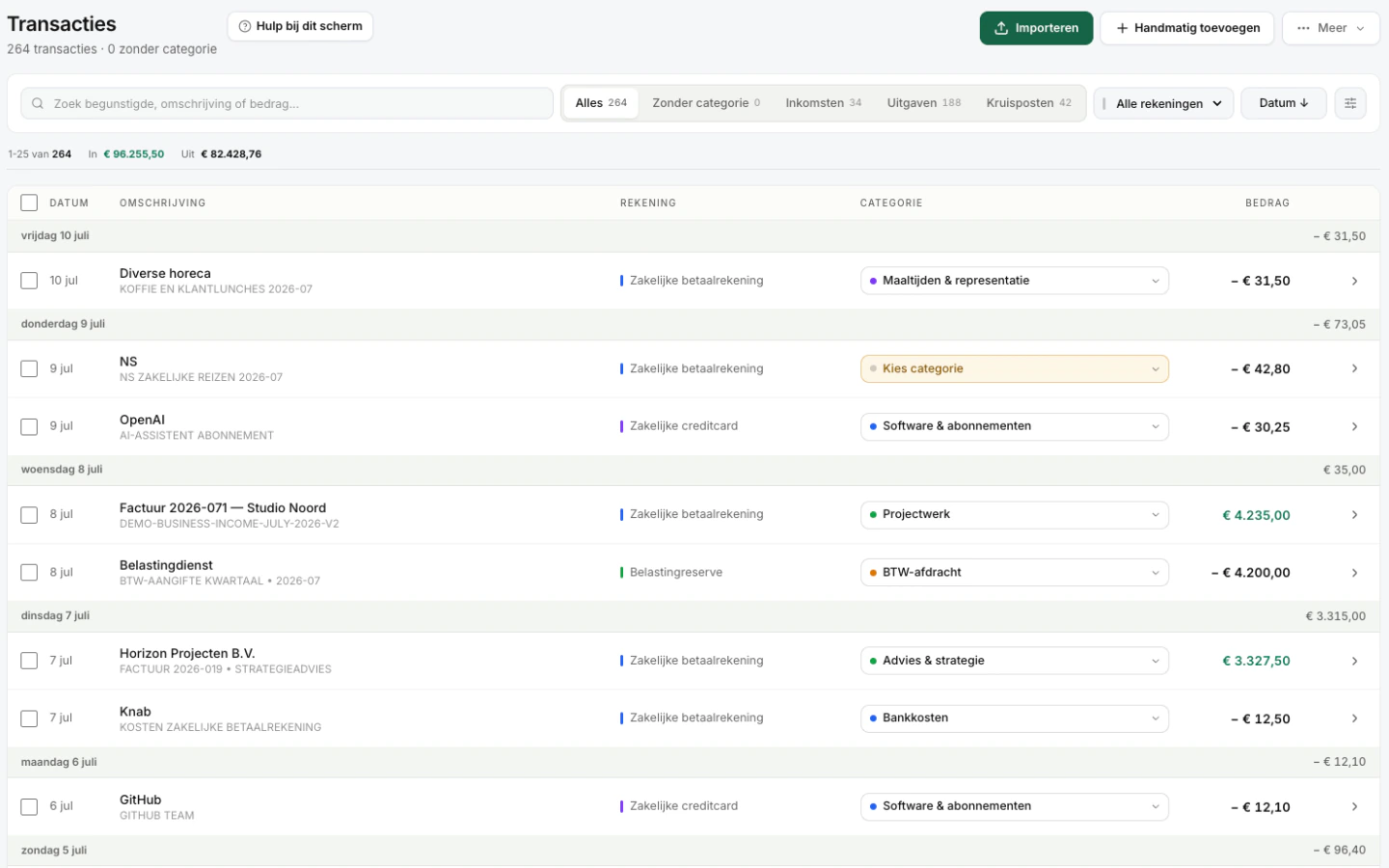
Task: Click Horizon Projecten B.V. description
Action: [x=187, y=654]
